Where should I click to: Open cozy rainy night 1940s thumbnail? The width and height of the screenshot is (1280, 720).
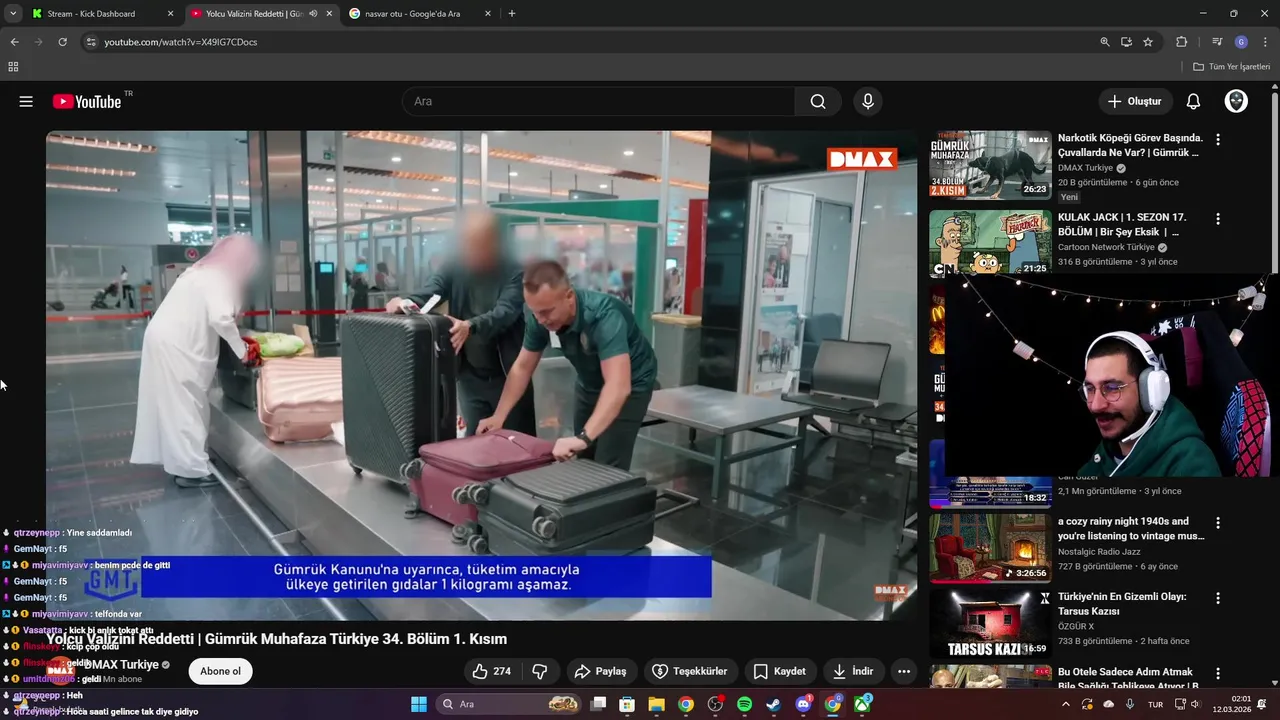click(x=990, y=548)
